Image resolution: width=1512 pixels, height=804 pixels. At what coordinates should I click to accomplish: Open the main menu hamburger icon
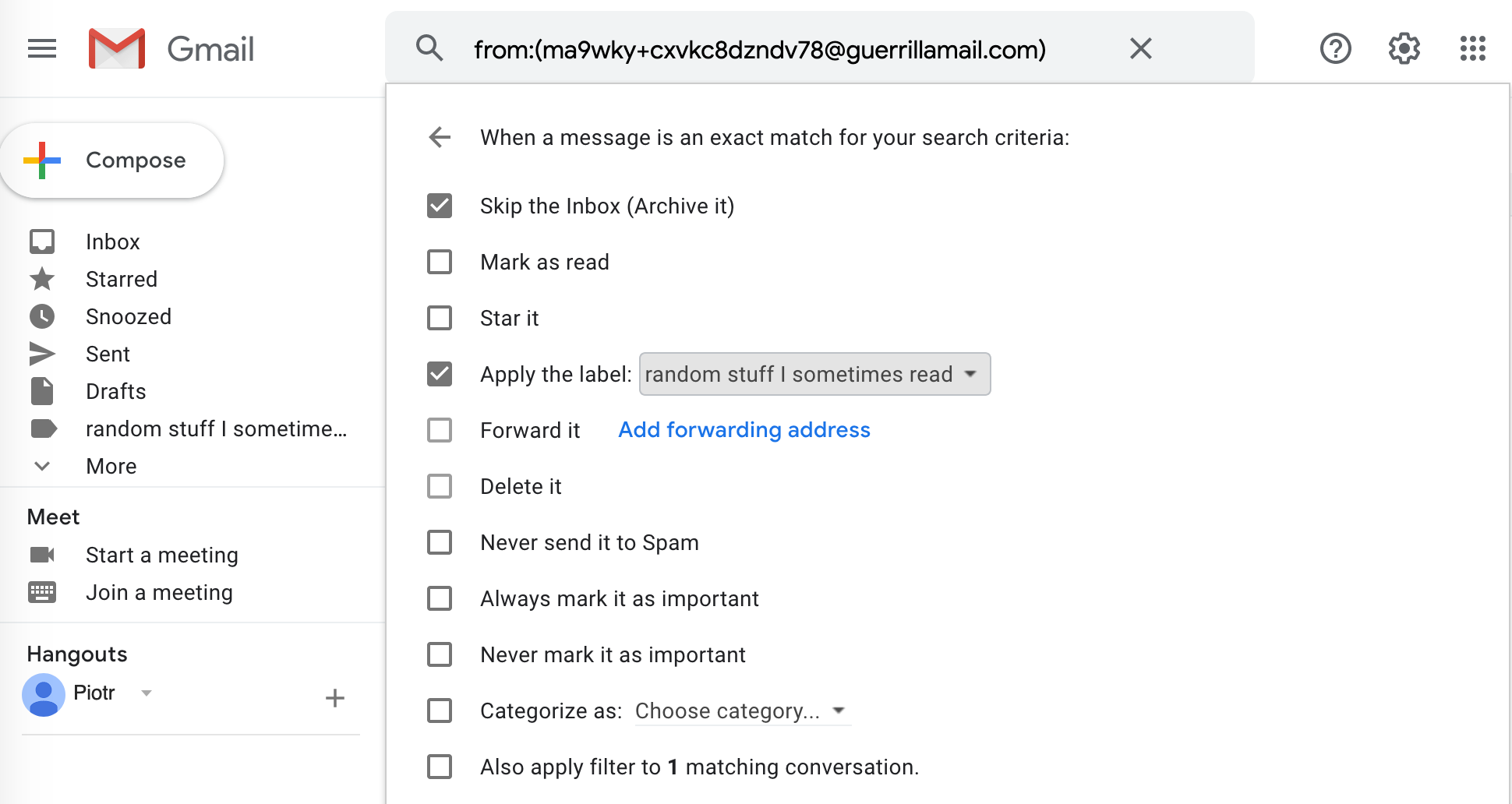coord(42,48)
